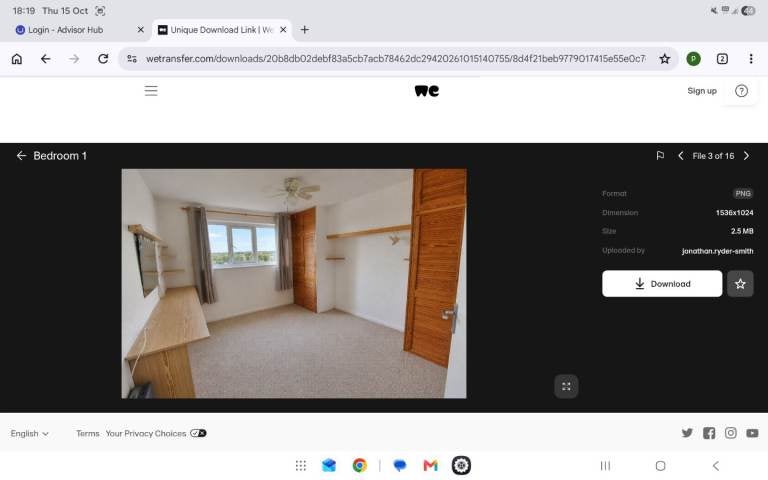Open Your Privacy Choices link
Image resolution: width=768 pixels, height=480 pixels.
pyautogui.click(x=146, y=433)
